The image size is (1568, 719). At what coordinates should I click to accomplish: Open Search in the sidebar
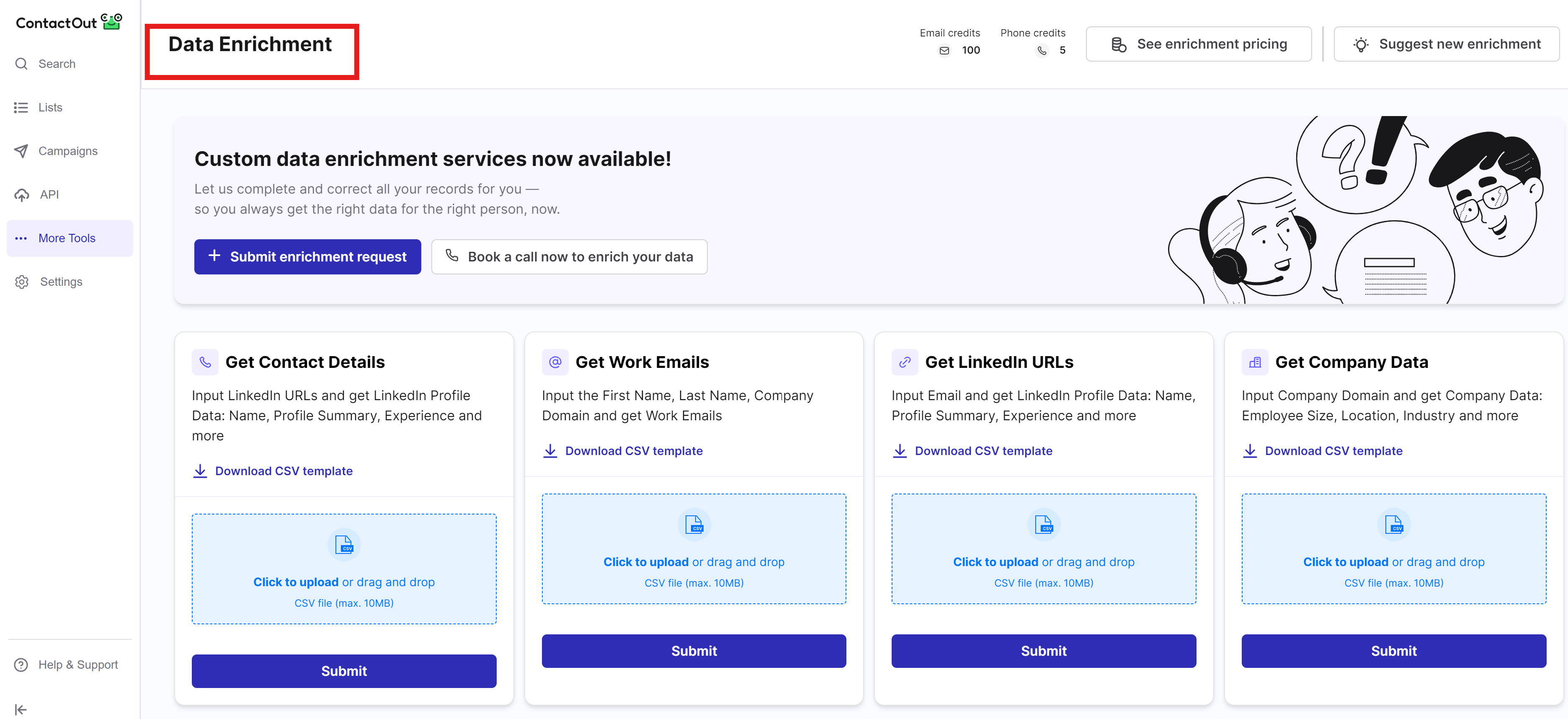[x=57, y=64]
